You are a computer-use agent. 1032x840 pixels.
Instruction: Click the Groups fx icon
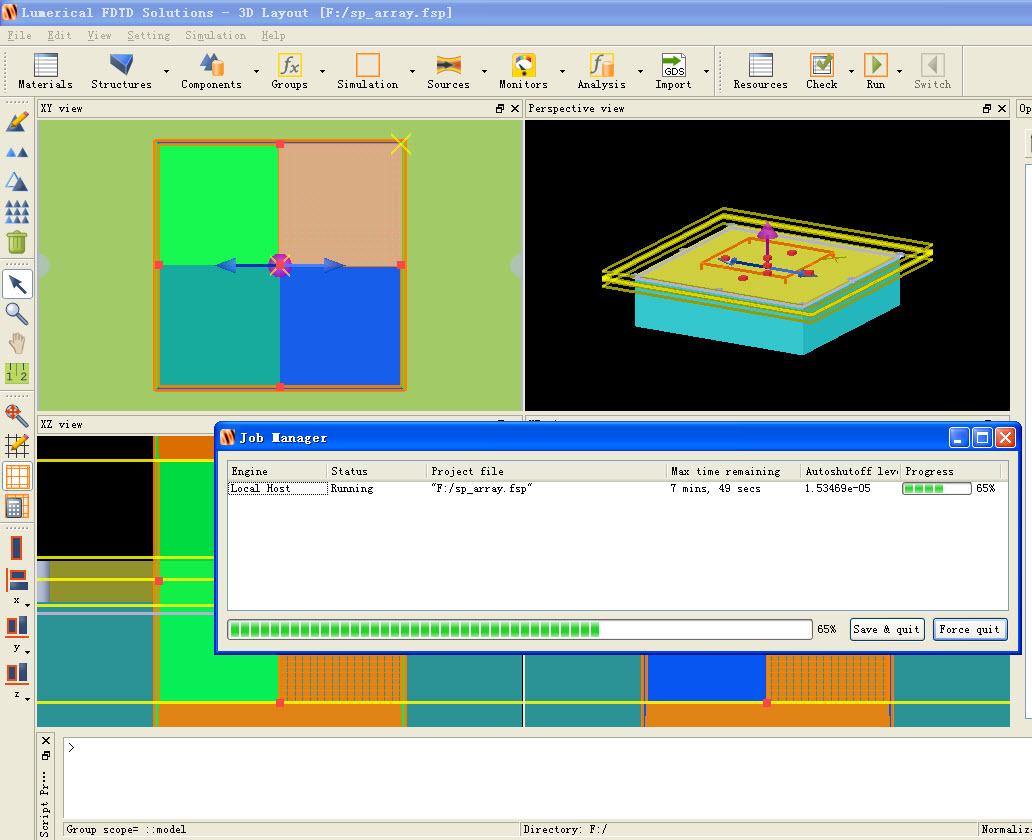[x=290, y=65]
